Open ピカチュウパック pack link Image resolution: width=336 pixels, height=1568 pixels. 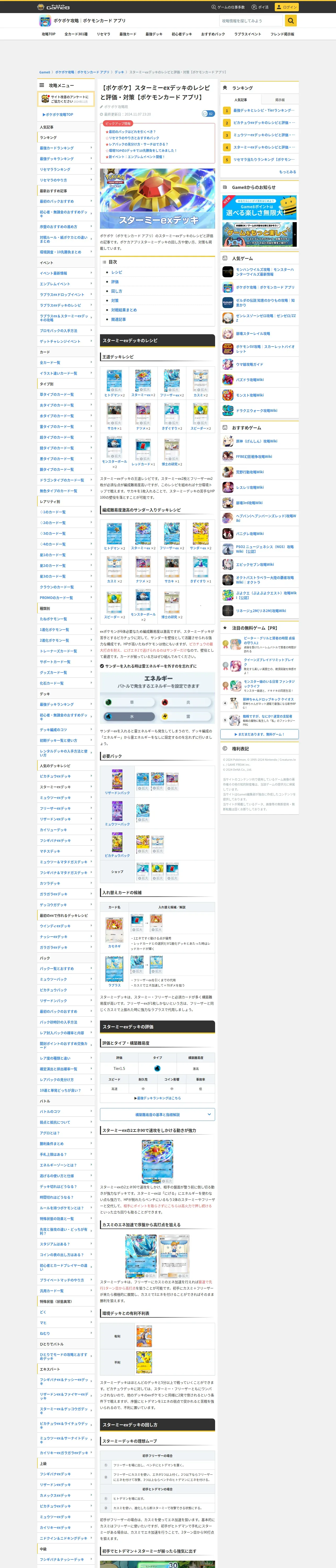(117, 855)
